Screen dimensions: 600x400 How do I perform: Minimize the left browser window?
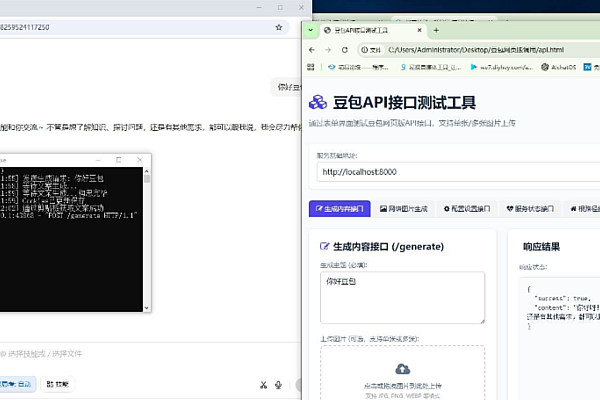tap(259, 7)
